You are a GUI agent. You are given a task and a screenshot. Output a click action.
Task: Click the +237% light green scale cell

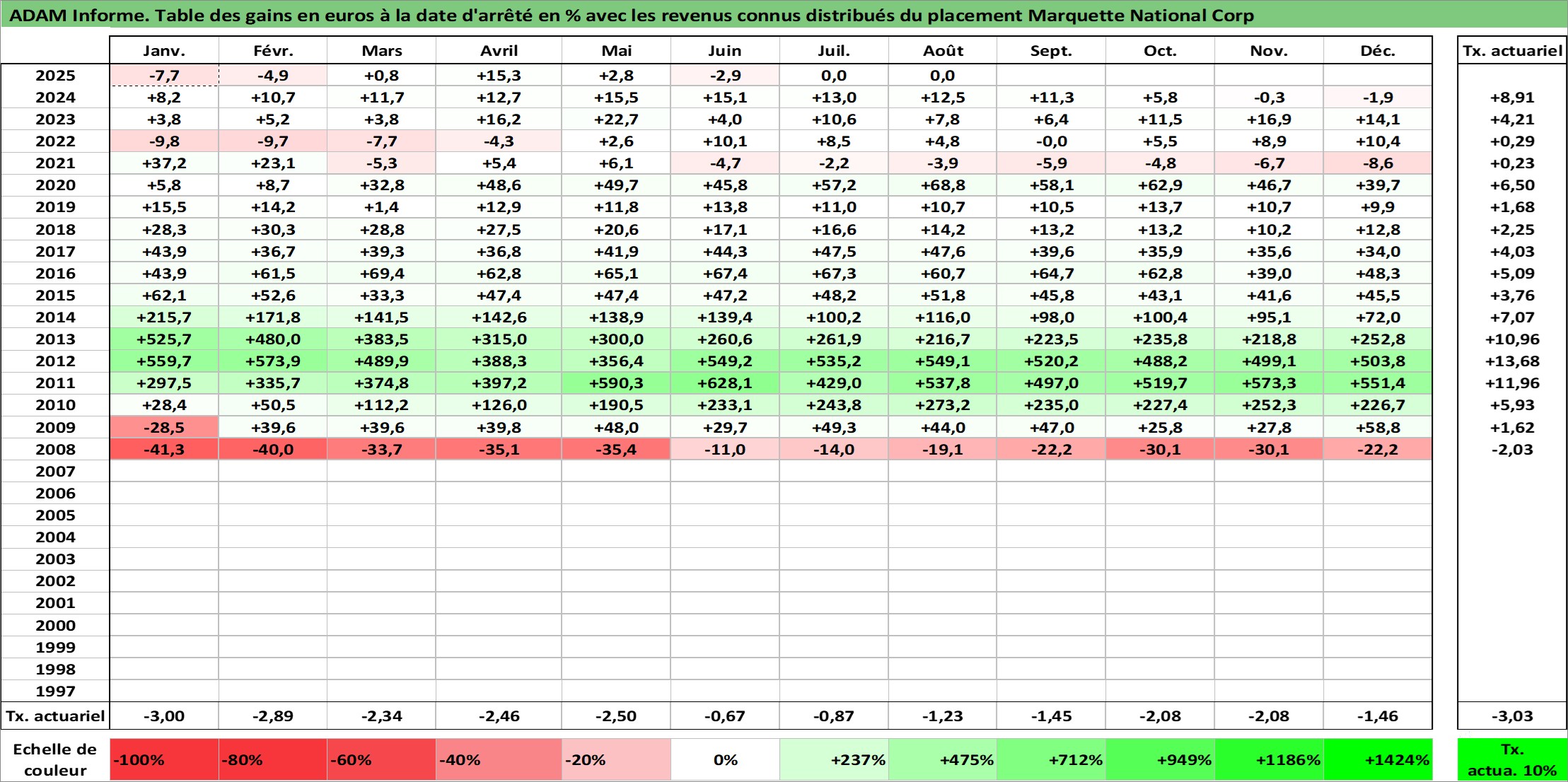[834, 760]
